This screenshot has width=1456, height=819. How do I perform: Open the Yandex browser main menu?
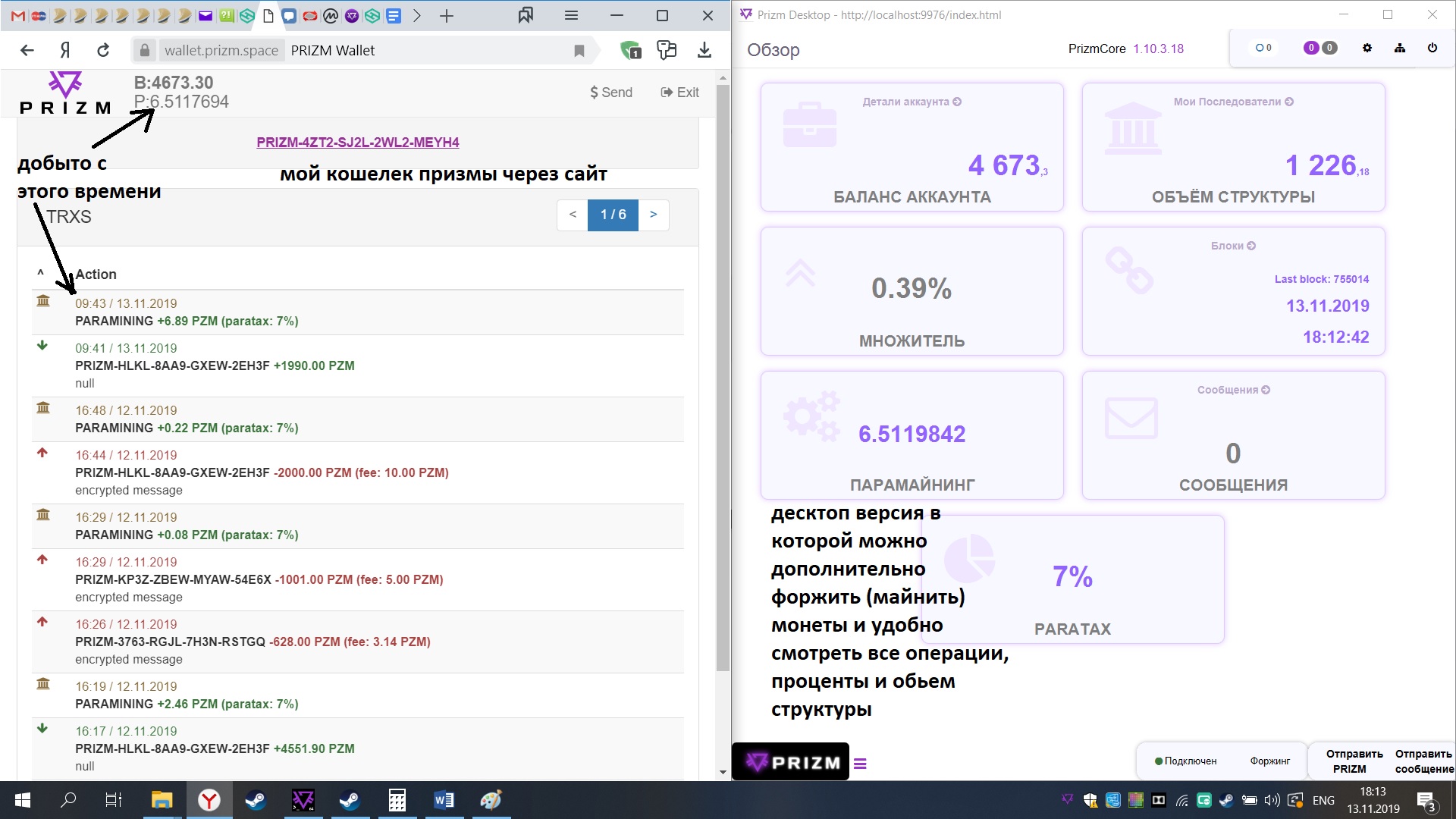(x=572, y=15)
